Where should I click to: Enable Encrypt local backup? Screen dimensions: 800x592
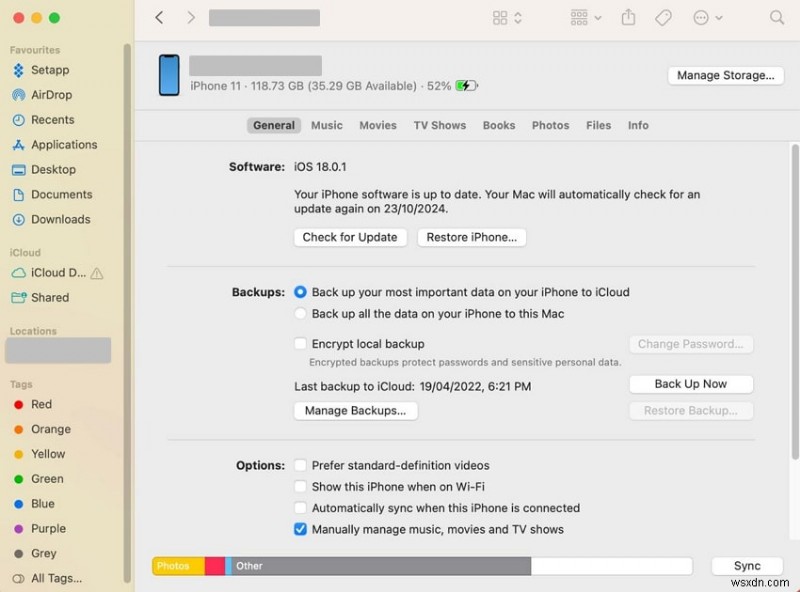(301, 344)
